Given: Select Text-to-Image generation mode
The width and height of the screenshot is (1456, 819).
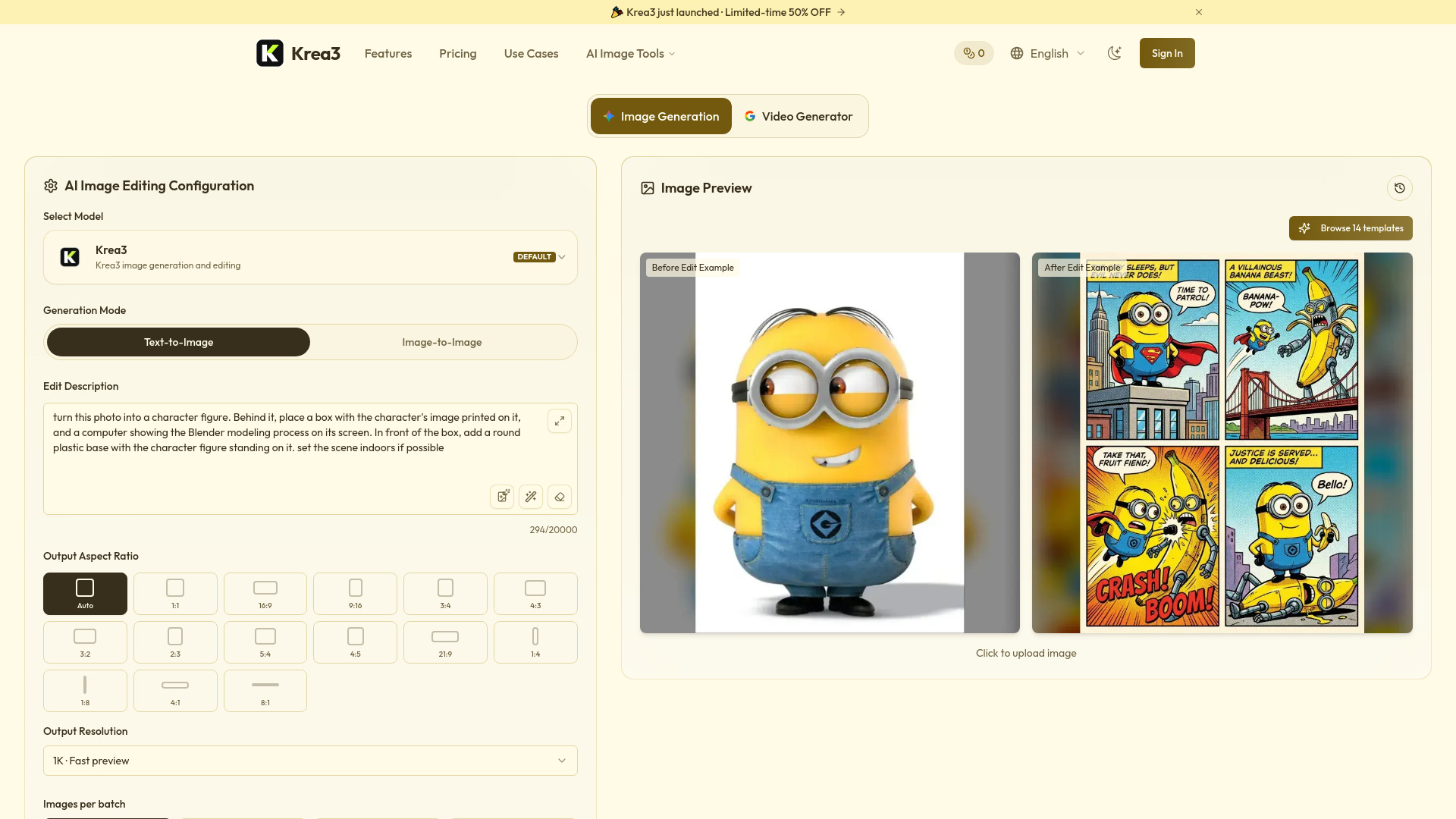Looking at the screenshot, I should click(178, 342).
